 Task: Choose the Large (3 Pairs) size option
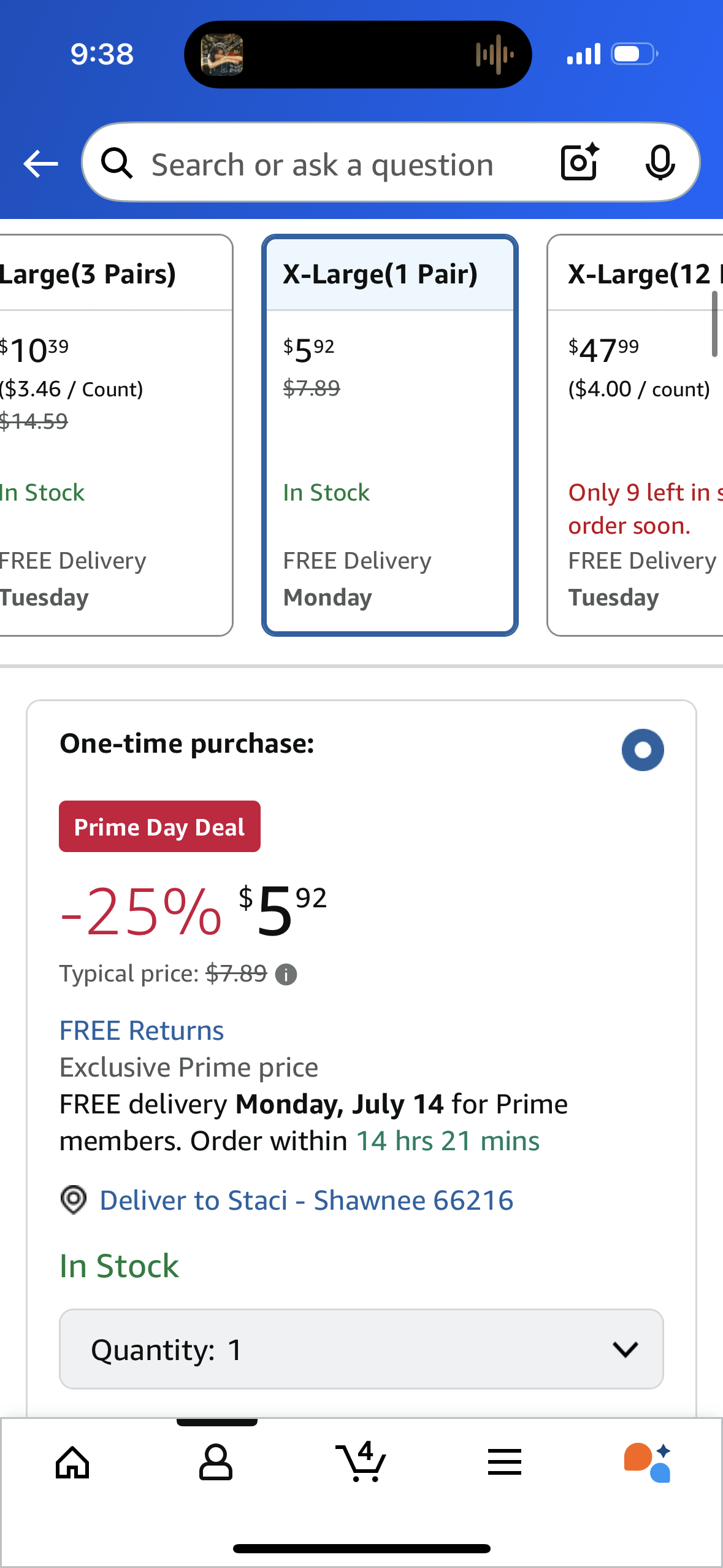tap(110, 435)
